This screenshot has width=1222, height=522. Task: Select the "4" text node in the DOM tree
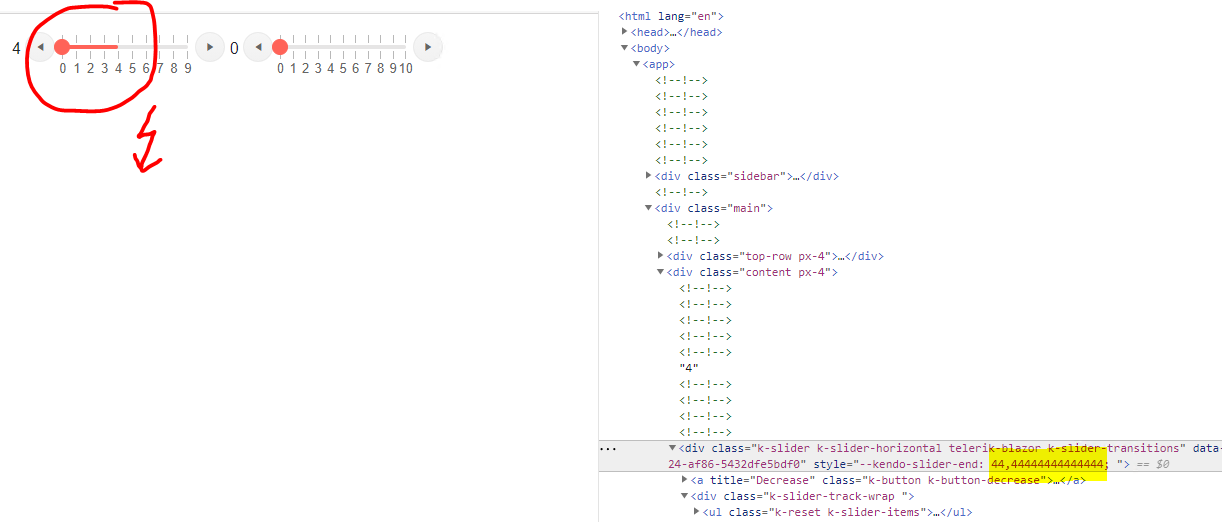tap(689, 368)
